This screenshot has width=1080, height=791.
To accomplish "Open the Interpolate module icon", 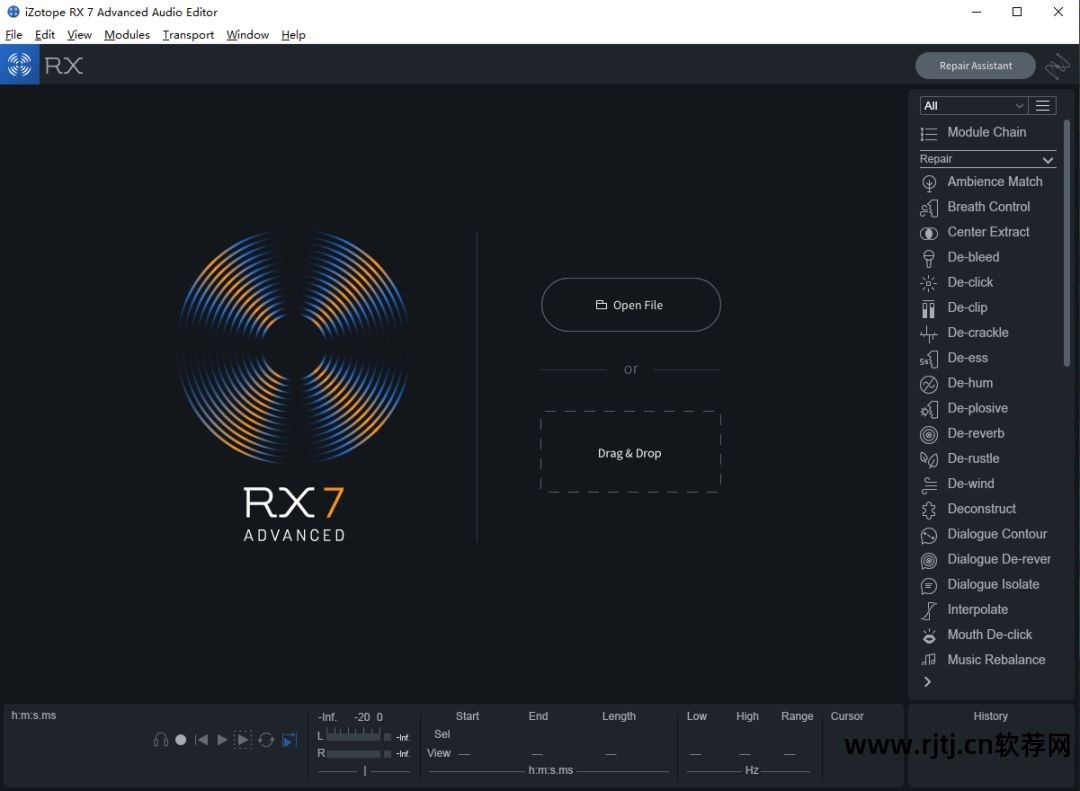I will 928,610.
